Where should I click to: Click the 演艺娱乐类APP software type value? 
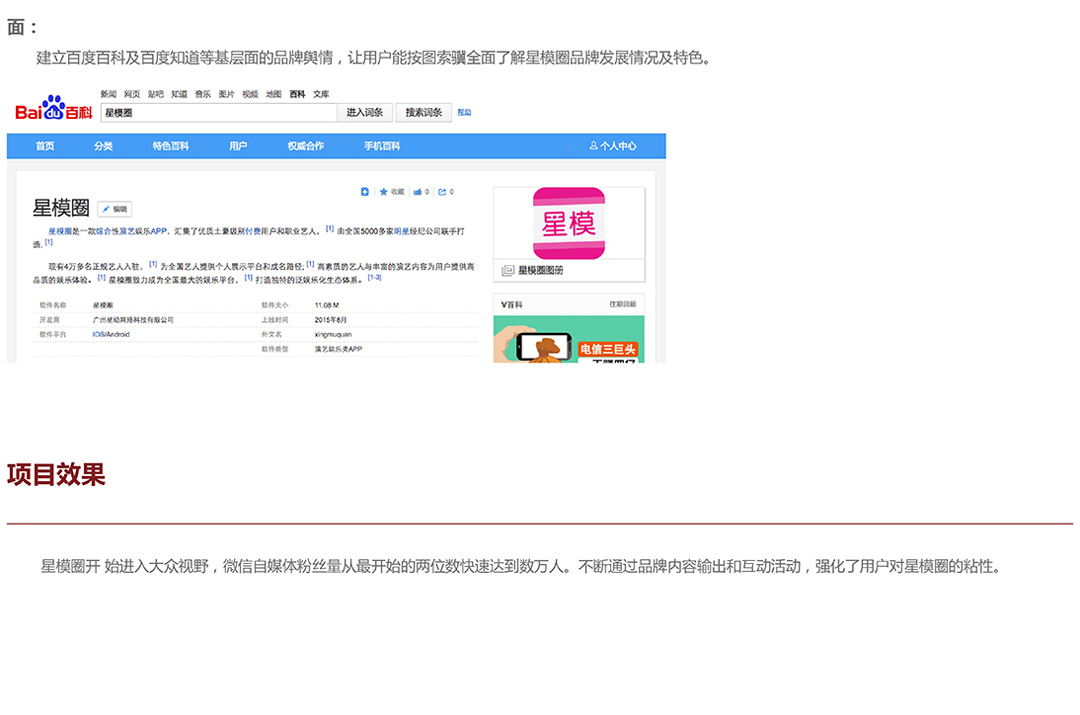pyautogui.click(x=338, y=349)
